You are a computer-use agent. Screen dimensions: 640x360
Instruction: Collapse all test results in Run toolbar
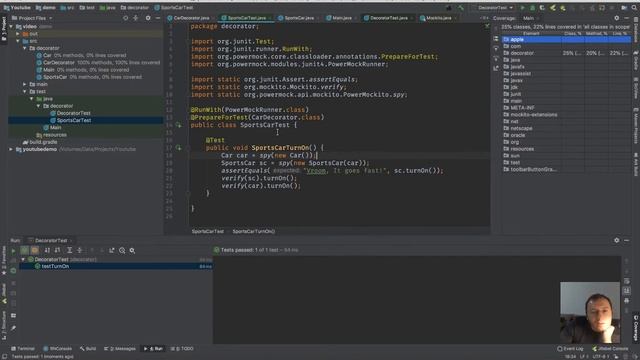pos(80,251)
